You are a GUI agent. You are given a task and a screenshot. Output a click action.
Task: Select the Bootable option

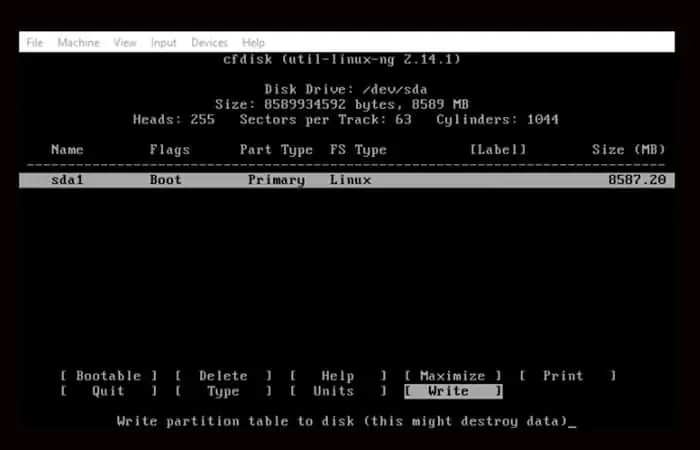pos(108,376)
